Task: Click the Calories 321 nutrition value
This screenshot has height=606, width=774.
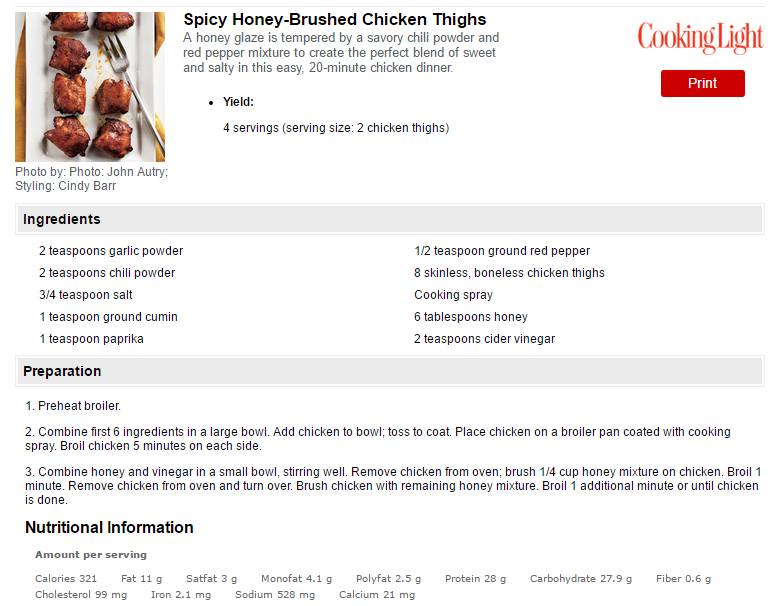Action: (x=66, y=578)
